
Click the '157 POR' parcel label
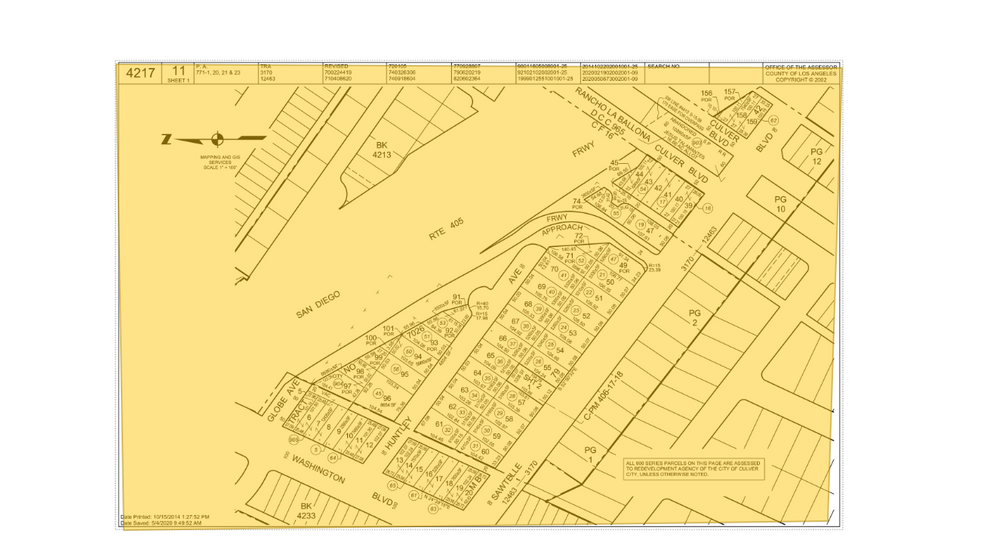click(729, 95)
